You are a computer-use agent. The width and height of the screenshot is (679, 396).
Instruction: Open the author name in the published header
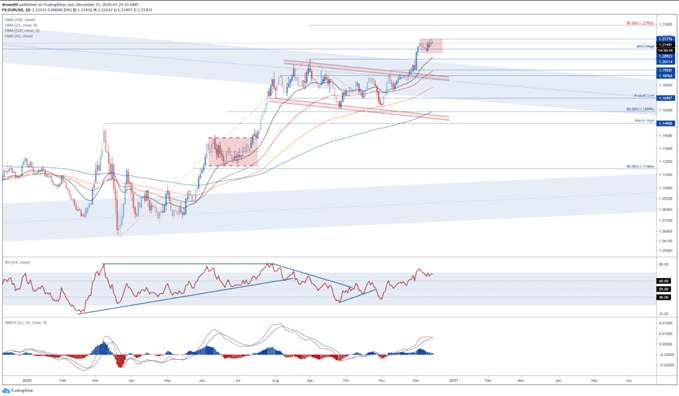pos(9,4)
